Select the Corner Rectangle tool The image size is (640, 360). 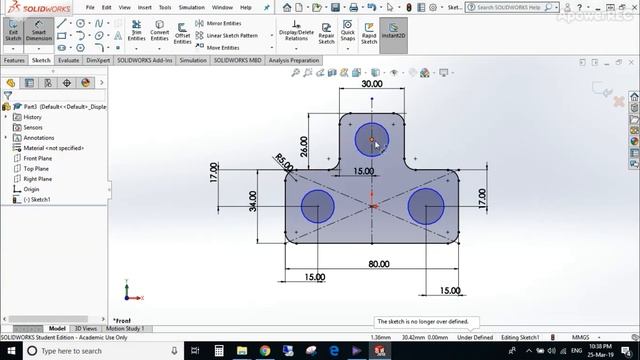pos(62,36)
